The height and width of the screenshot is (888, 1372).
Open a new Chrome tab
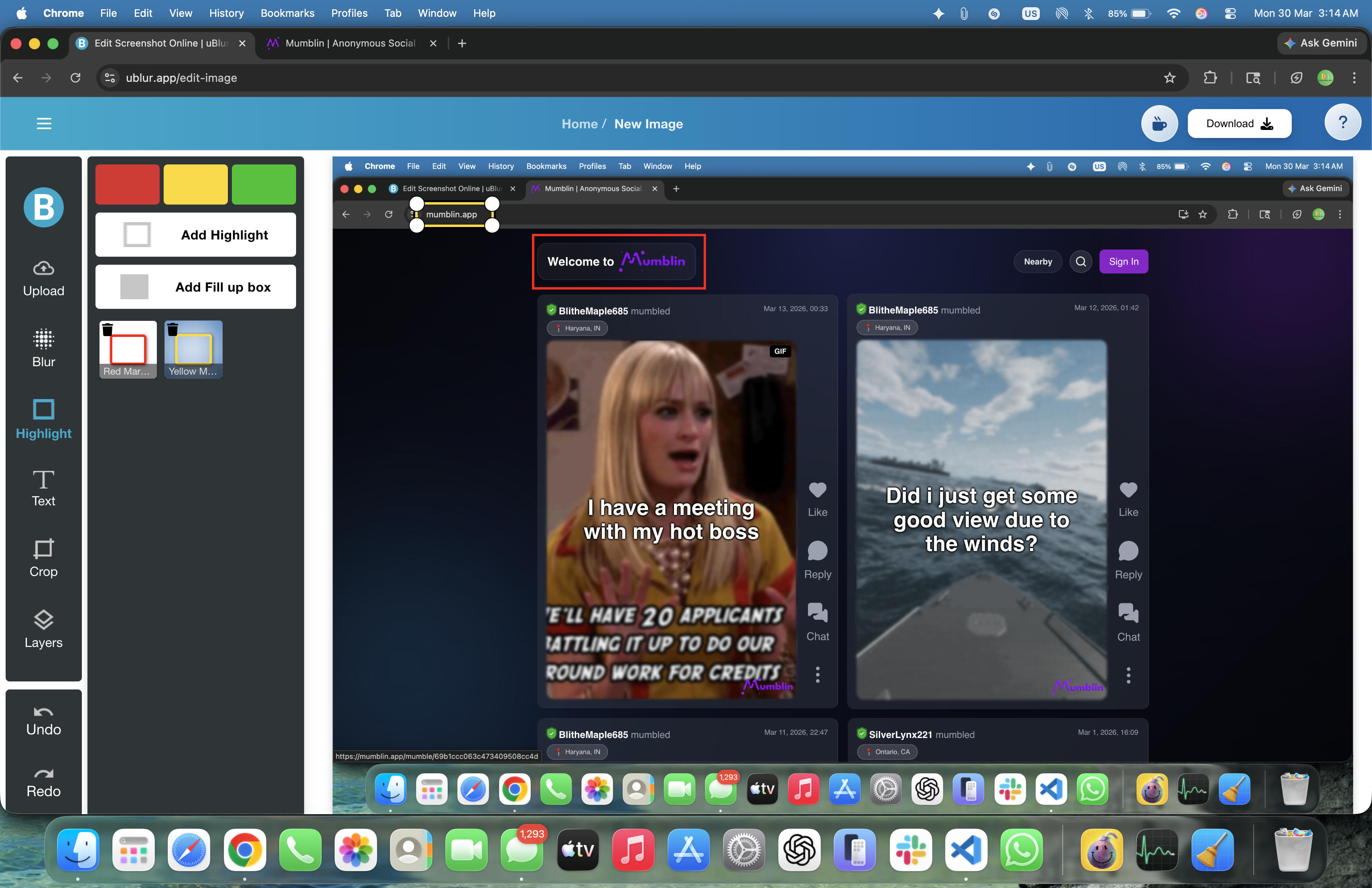point(462,43)
